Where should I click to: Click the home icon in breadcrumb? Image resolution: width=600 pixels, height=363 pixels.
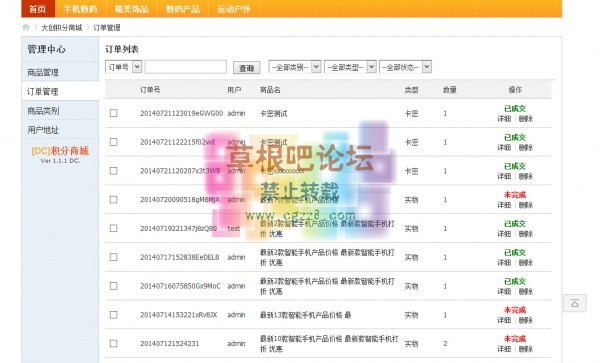click(26, 27)
